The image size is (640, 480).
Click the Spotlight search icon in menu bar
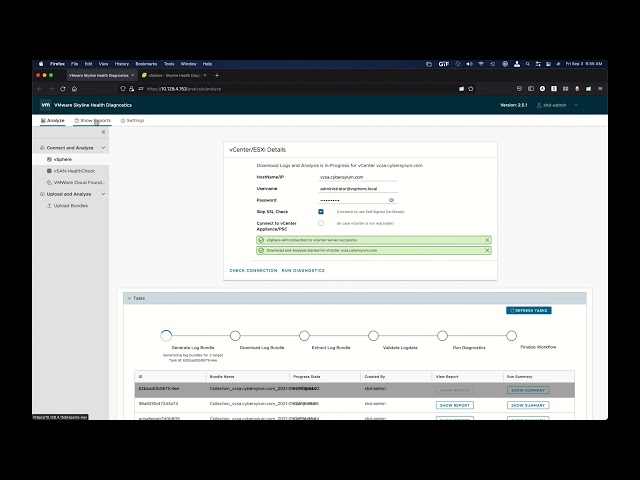(x=528, y=64)
